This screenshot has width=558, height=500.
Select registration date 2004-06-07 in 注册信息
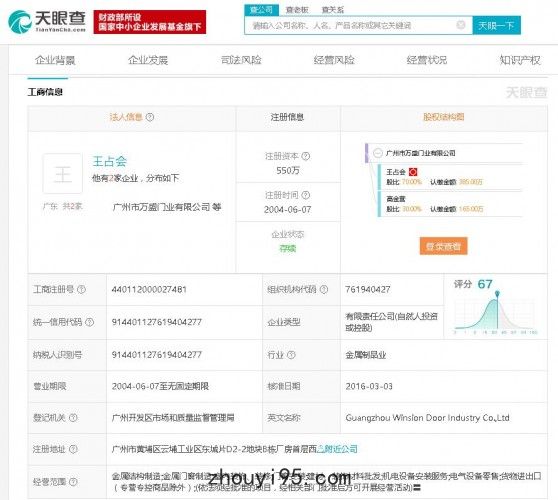[288, 210]
